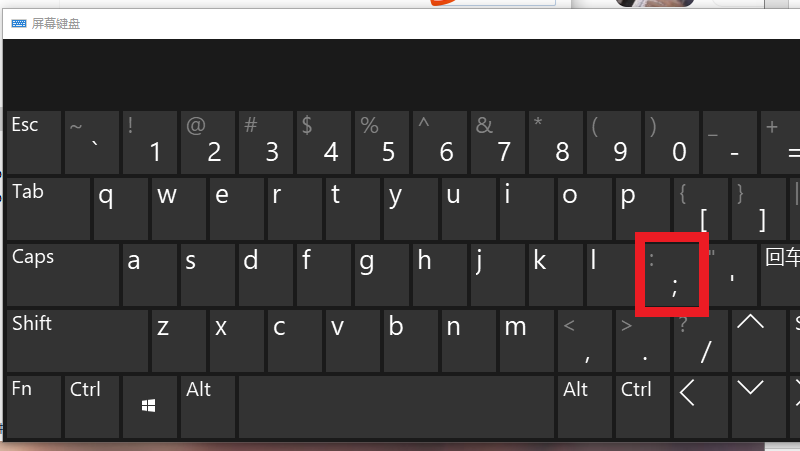Toggle the left Shift key

78,341
